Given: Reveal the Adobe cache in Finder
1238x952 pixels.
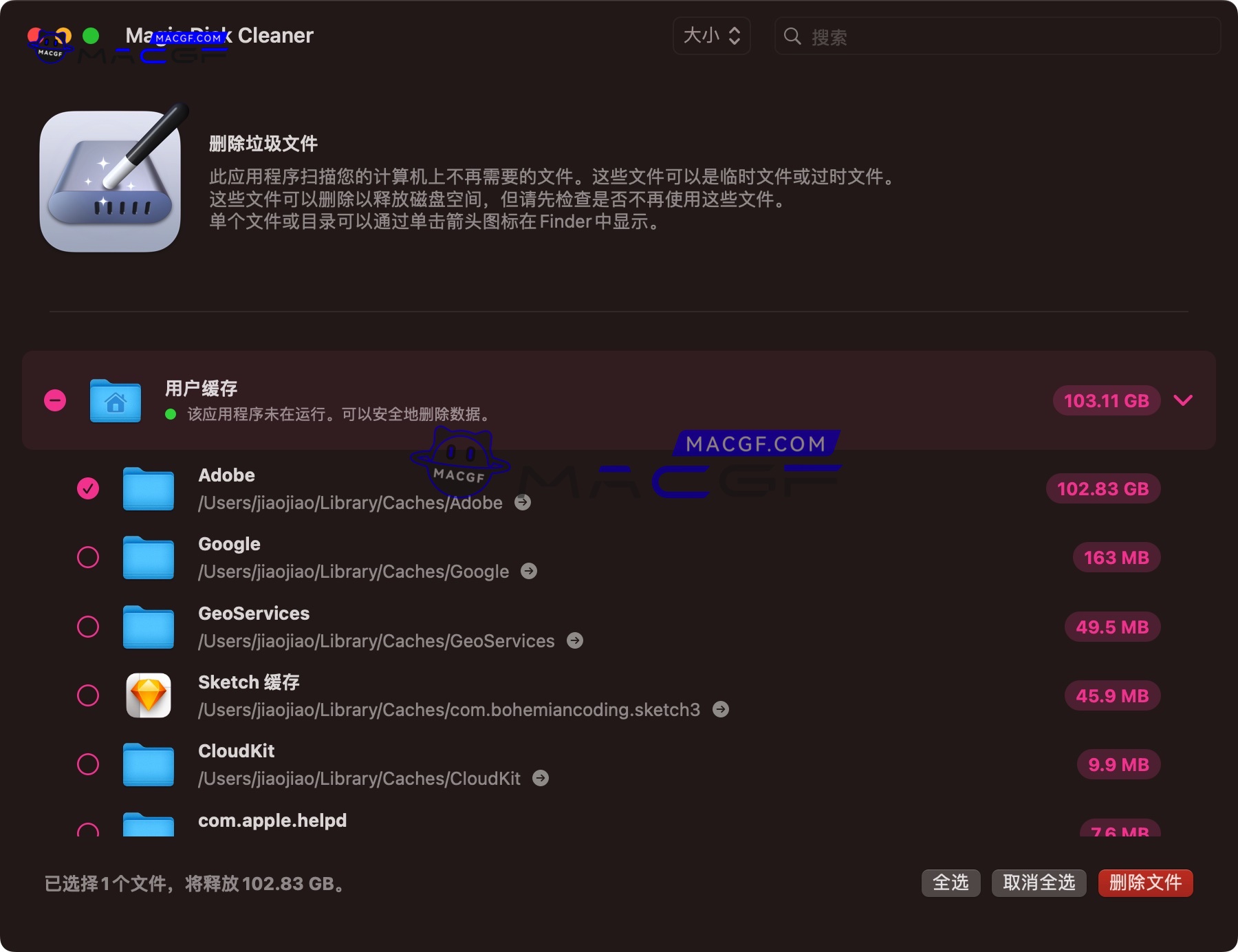Looking at the screenshot, I should click(523, 502).
